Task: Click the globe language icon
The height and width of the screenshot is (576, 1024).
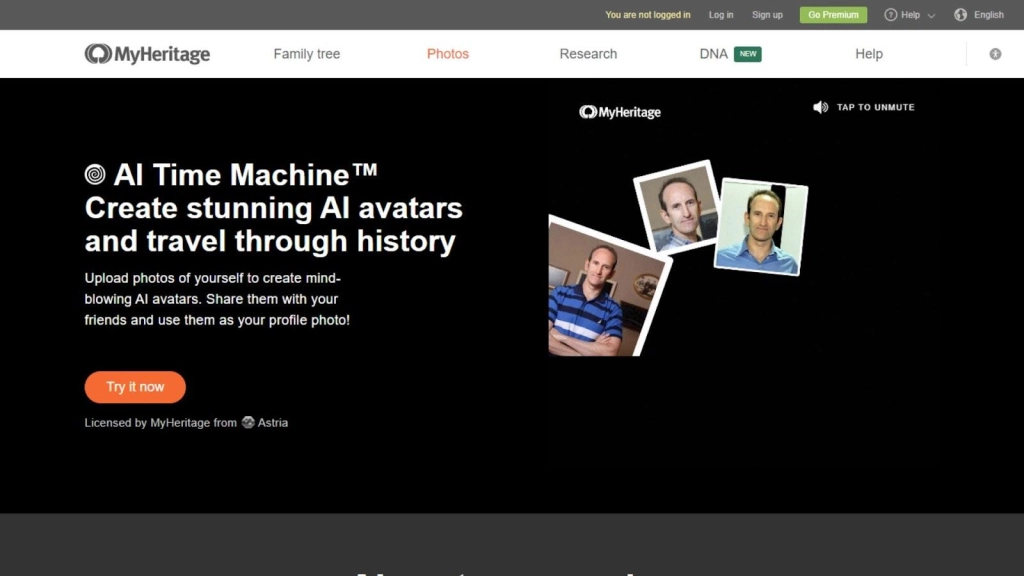Action: tap(960, 15)
